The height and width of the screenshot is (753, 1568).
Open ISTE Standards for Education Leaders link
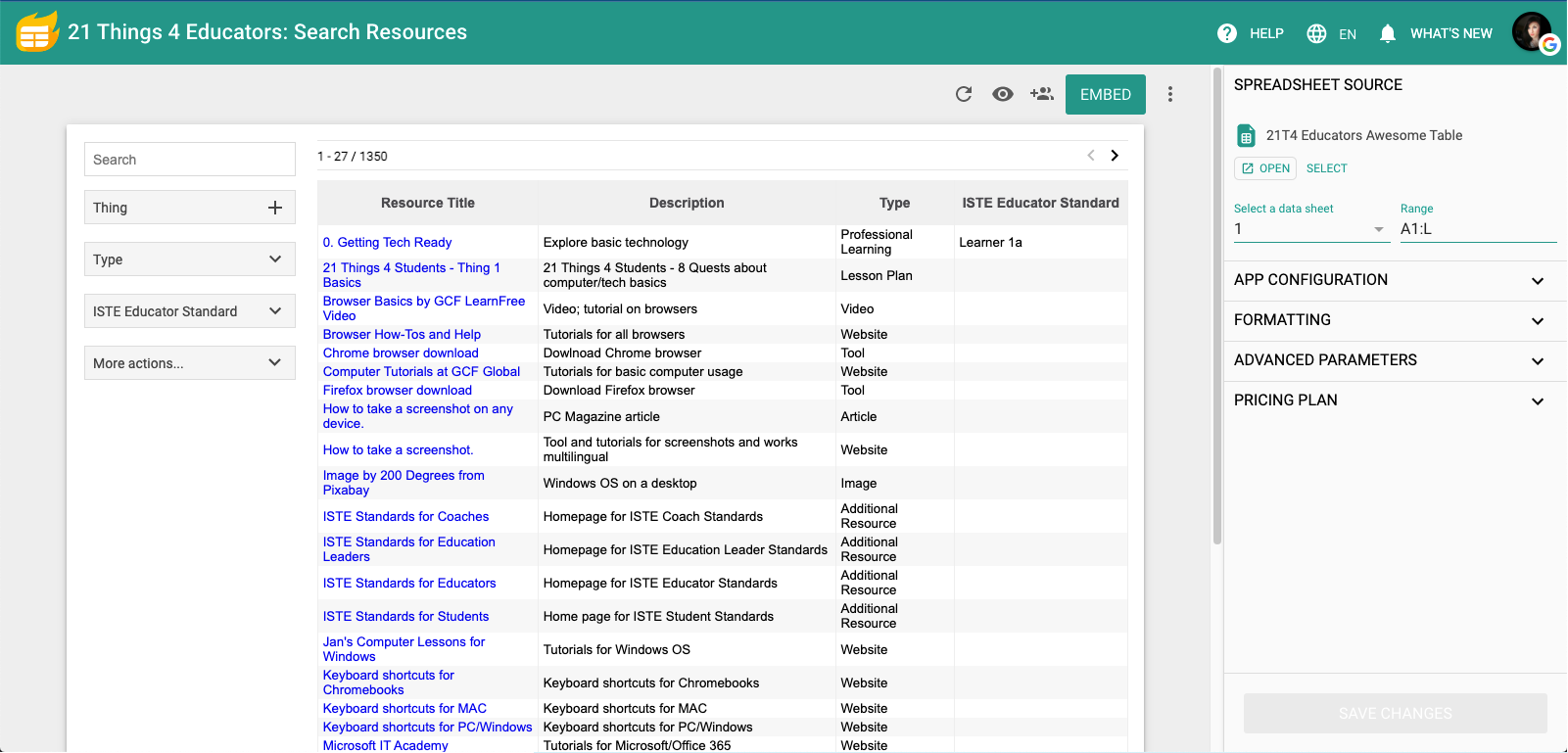pyautogui.click(x=409, y=549)
